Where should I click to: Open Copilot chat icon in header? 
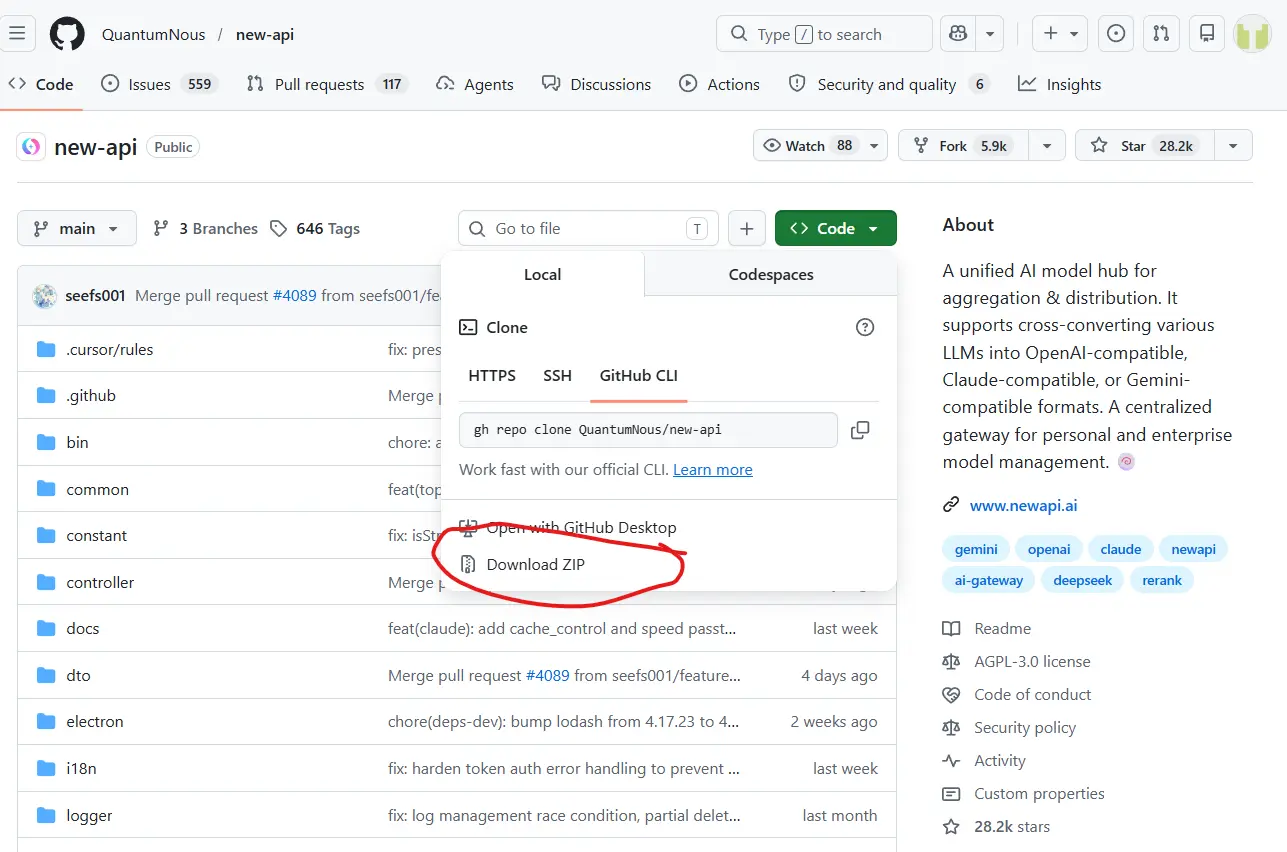(x=958, y=34)
